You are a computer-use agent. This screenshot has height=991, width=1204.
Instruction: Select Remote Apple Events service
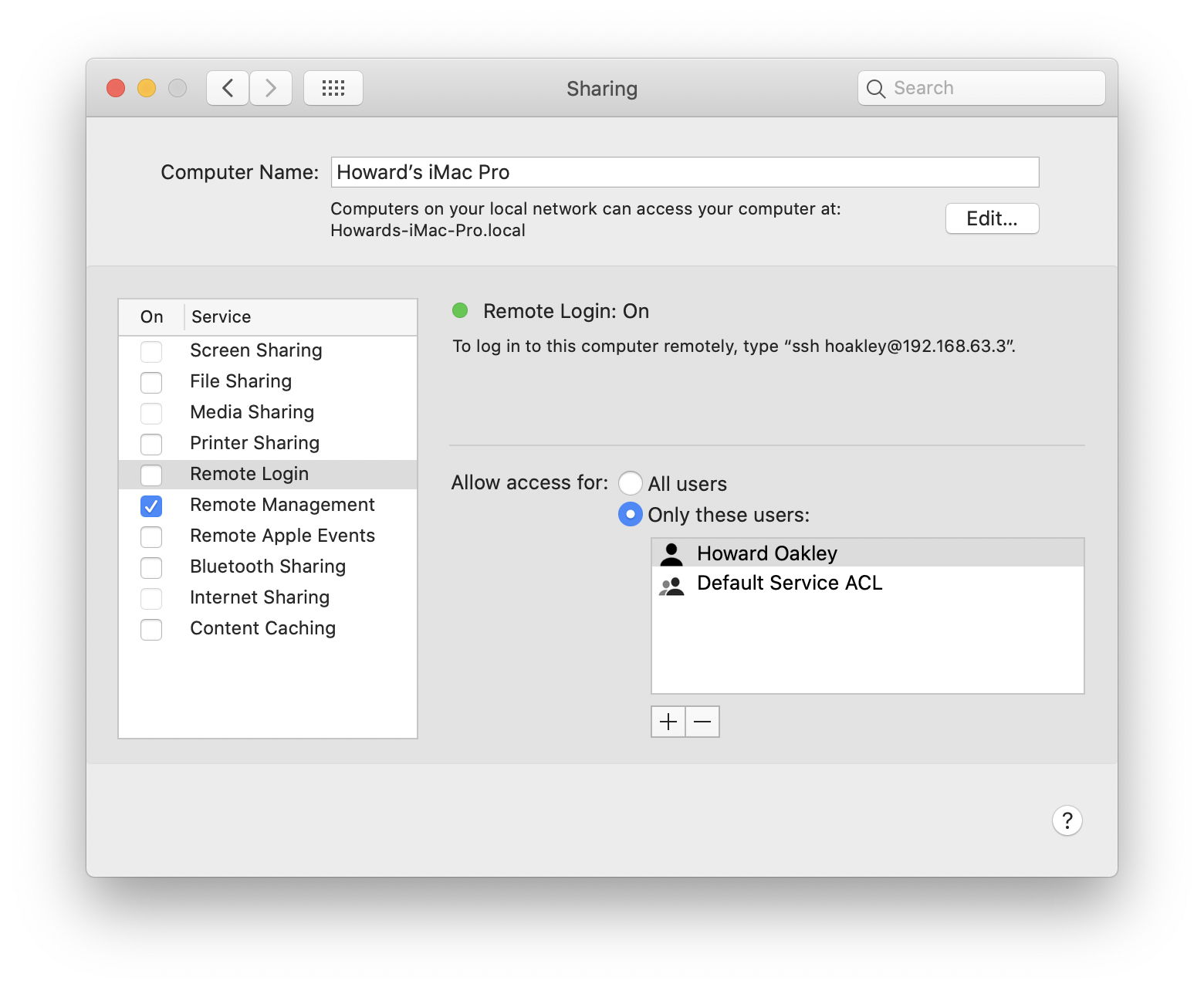pyautogui.click(x=282, y=536)
